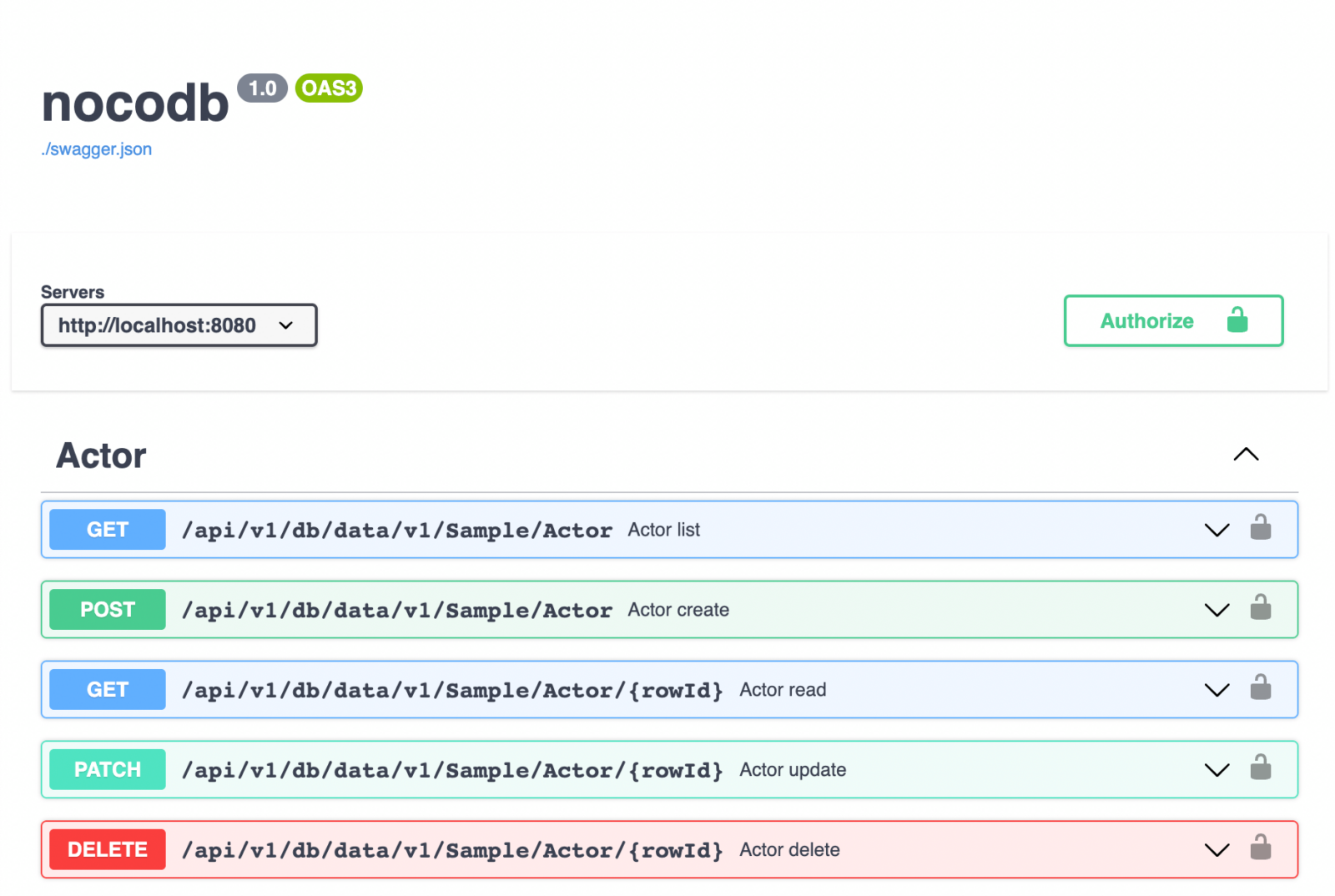
Task: Expand the POST Actor create endpoint chevron
Action: (x=1217, y=610)
